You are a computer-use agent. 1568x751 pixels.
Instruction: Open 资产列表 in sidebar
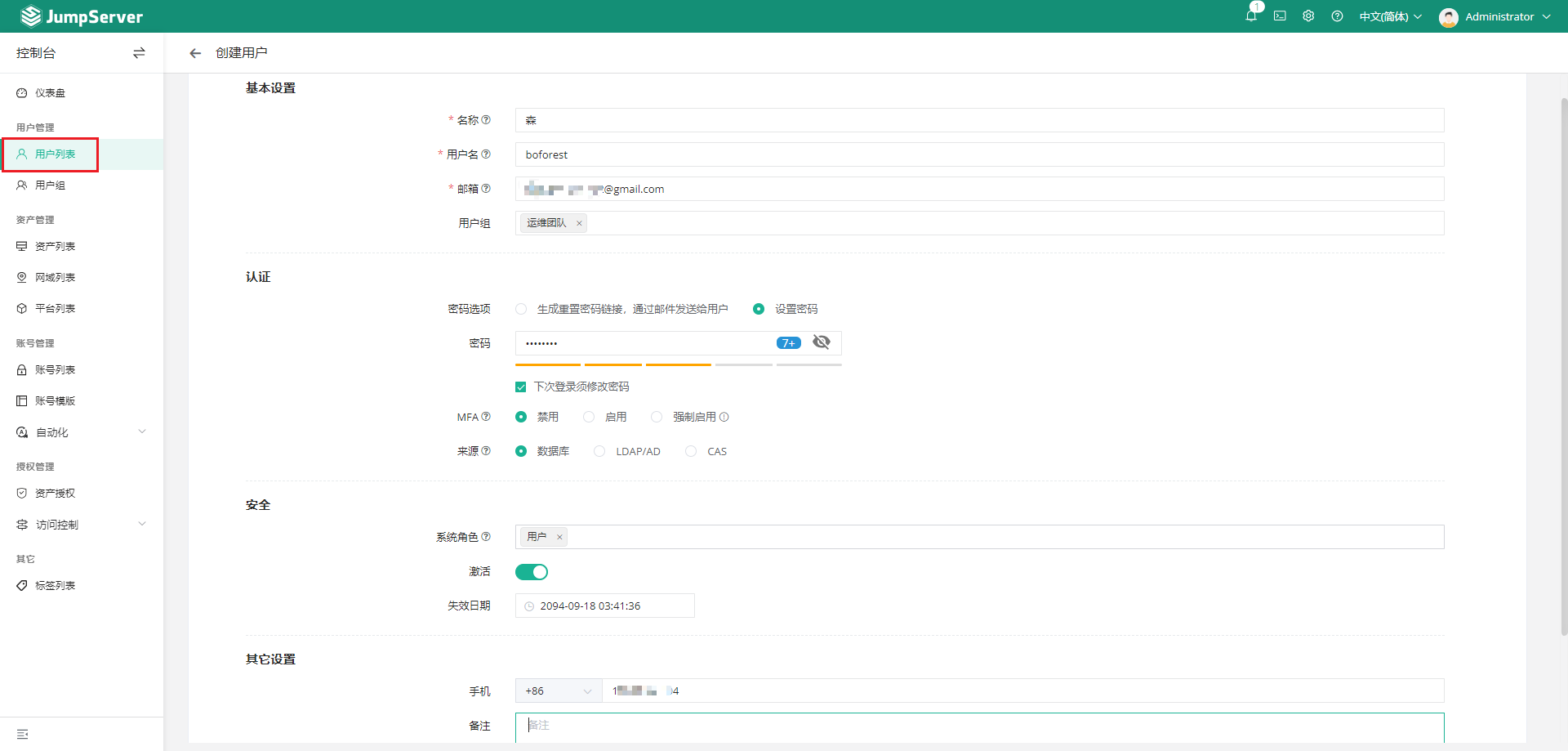[x=82, y=247]
